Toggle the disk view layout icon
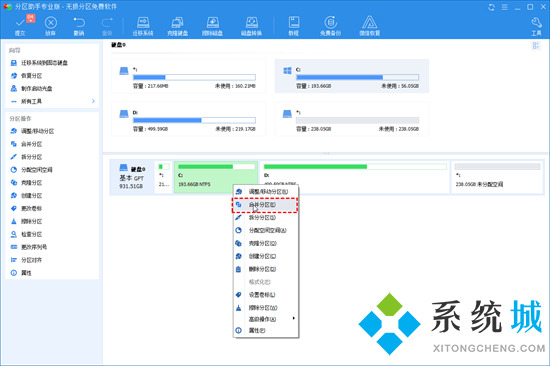Image resolution: width=550 pixels, height=366 pixels. point(536,46)
